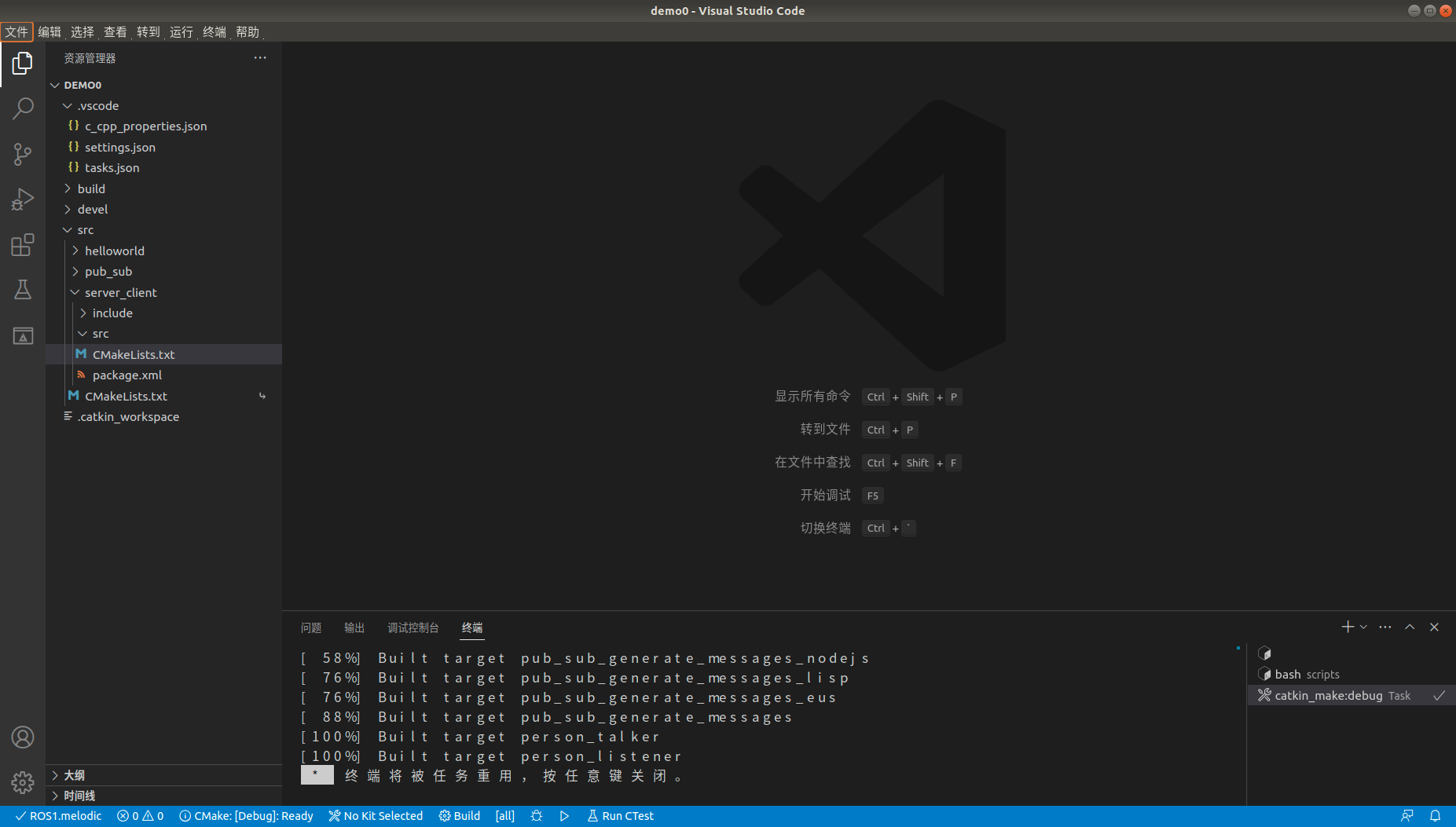Open the Accounts icon
The width and height of the screenshot is (1456, 827).
(23, 737)
